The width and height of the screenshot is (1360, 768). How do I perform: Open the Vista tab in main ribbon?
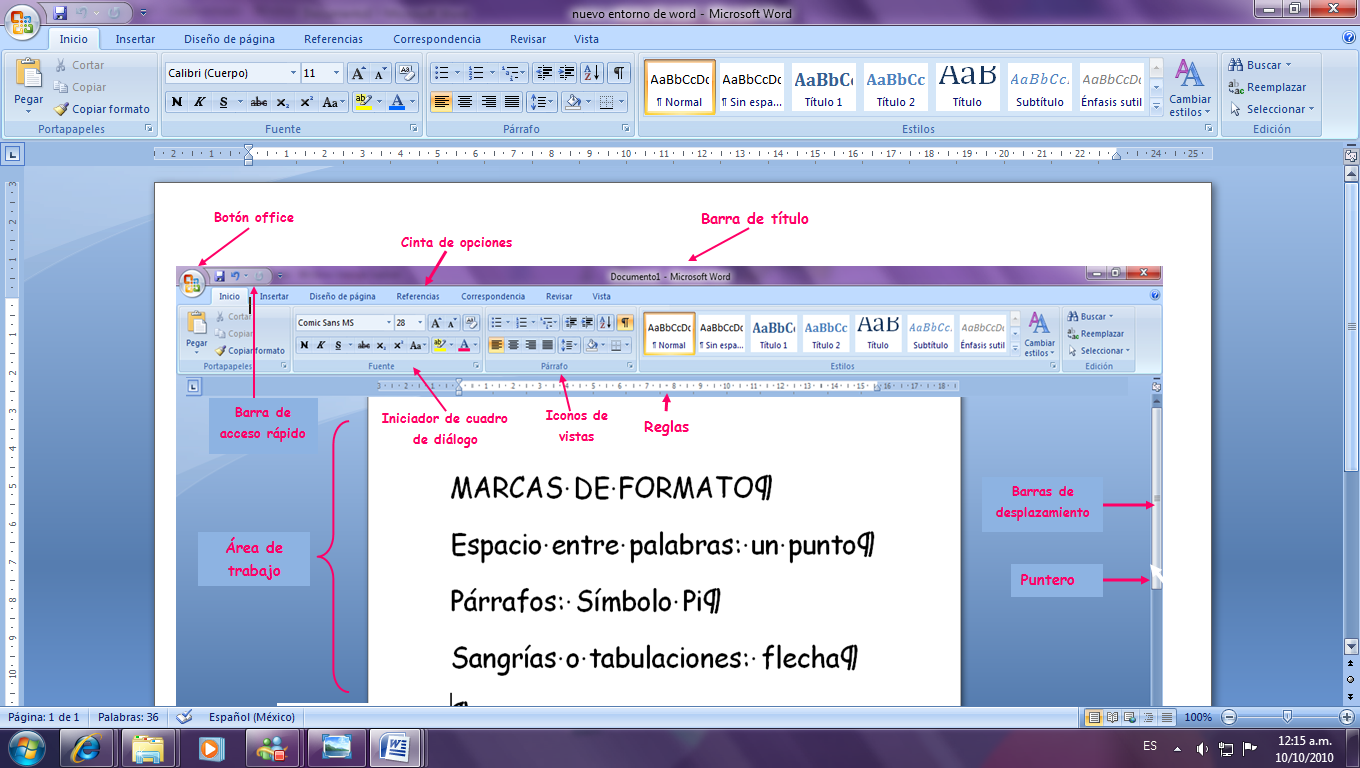587,39
